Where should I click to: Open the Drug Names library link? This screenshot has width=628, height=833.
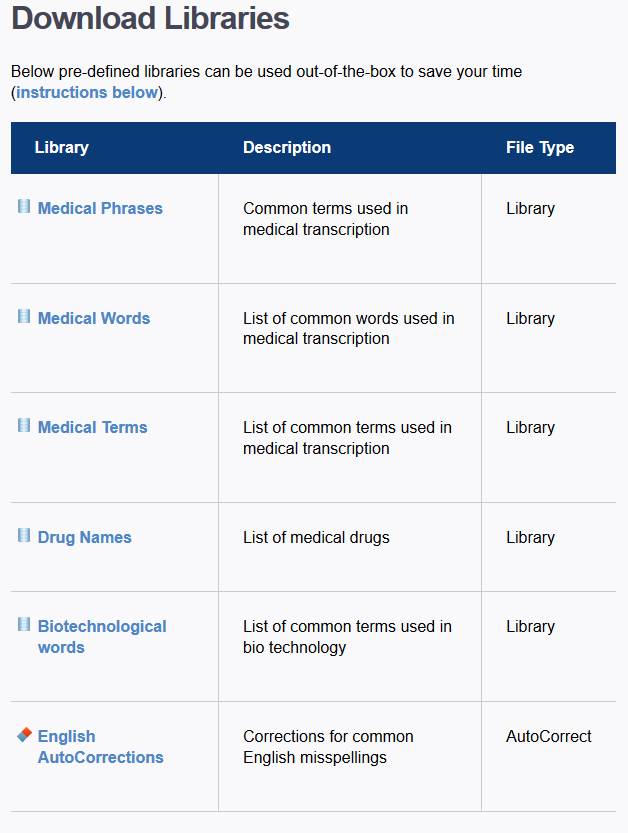[84, 537]
